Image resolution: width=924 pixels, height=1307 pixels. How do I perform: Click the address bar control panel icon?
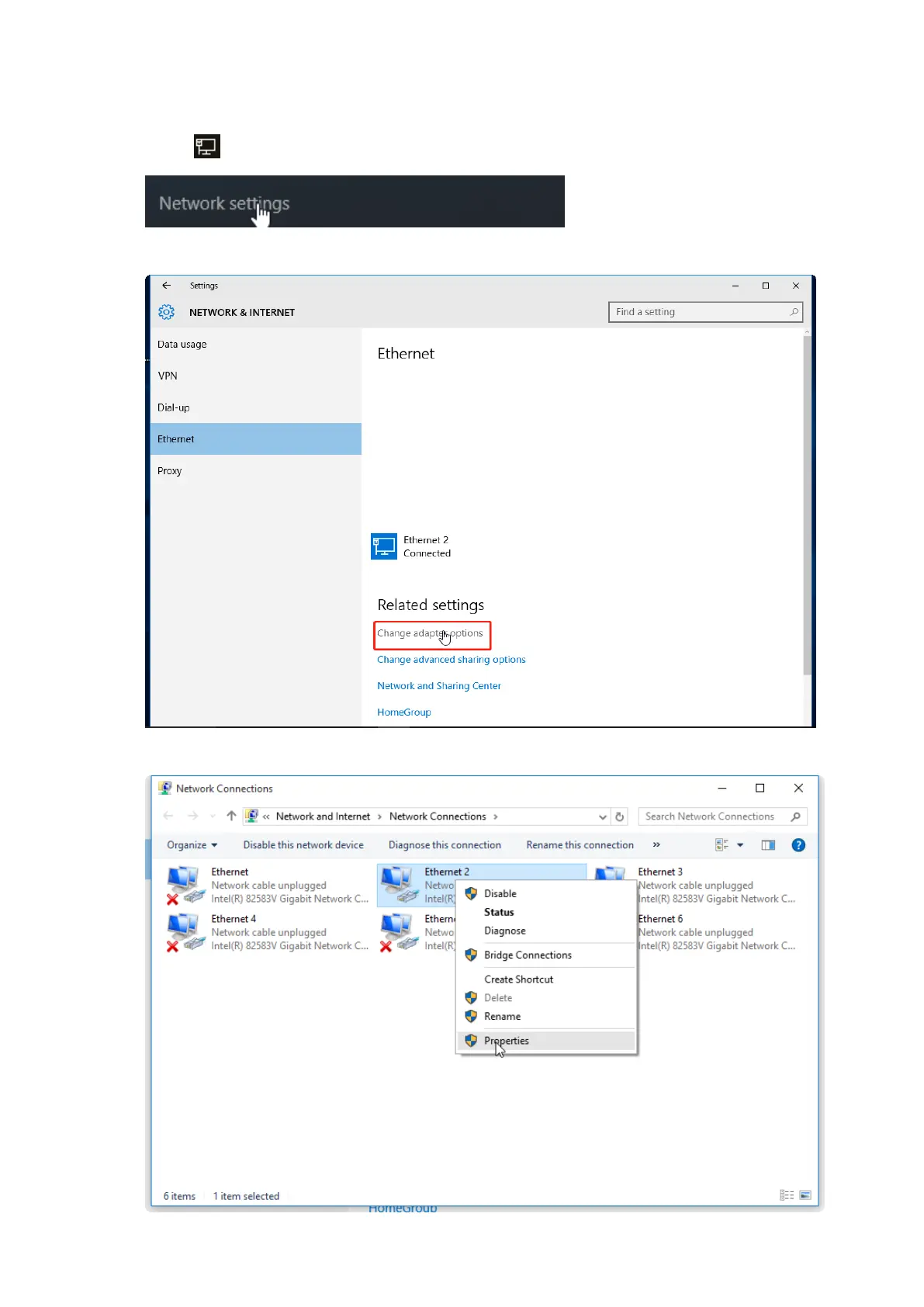[x=251, y=816]
